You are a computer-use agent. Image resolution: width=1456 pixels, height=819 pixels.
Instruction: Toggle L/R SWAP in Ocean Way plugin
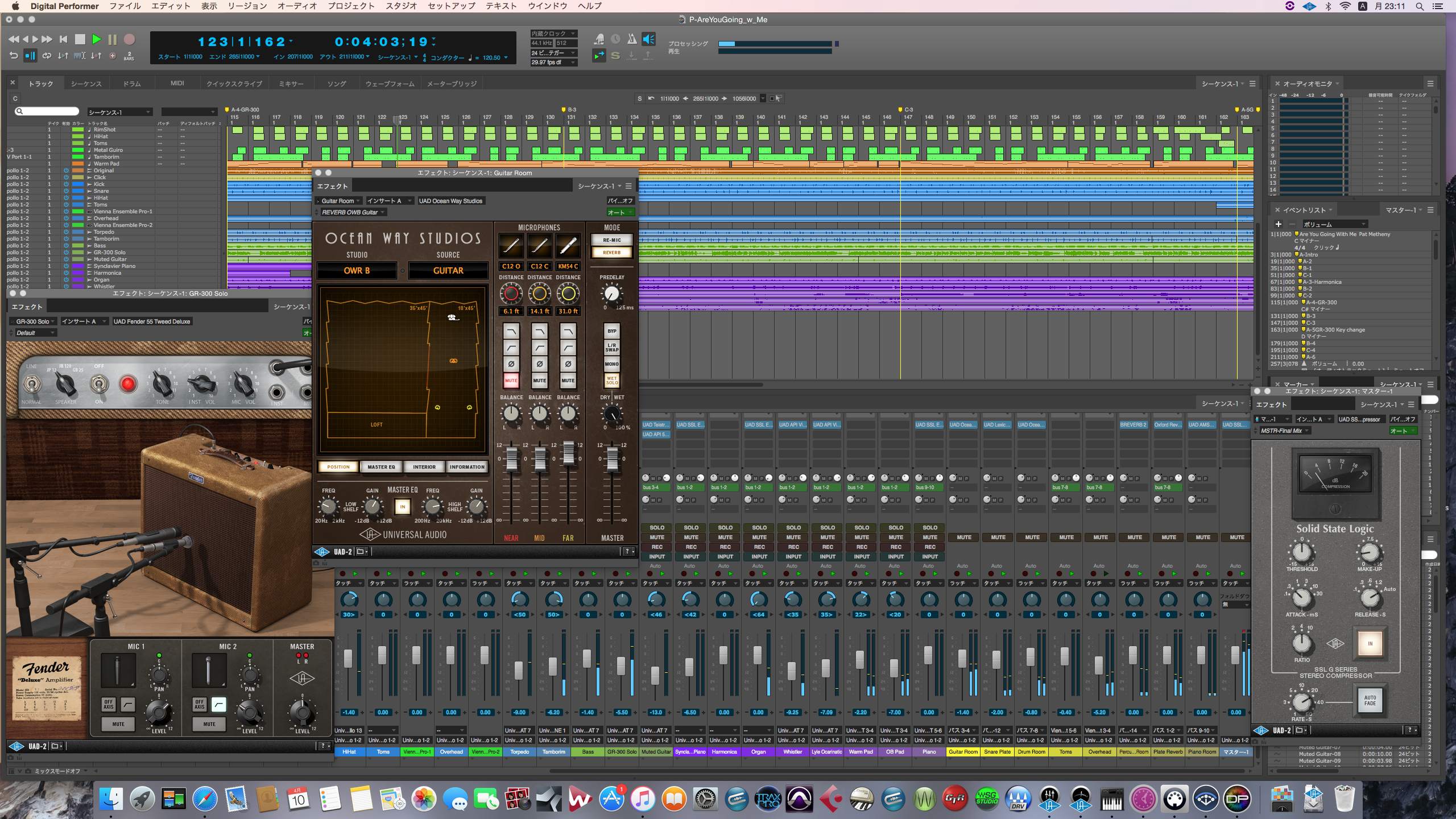click(x=612, y=348)
